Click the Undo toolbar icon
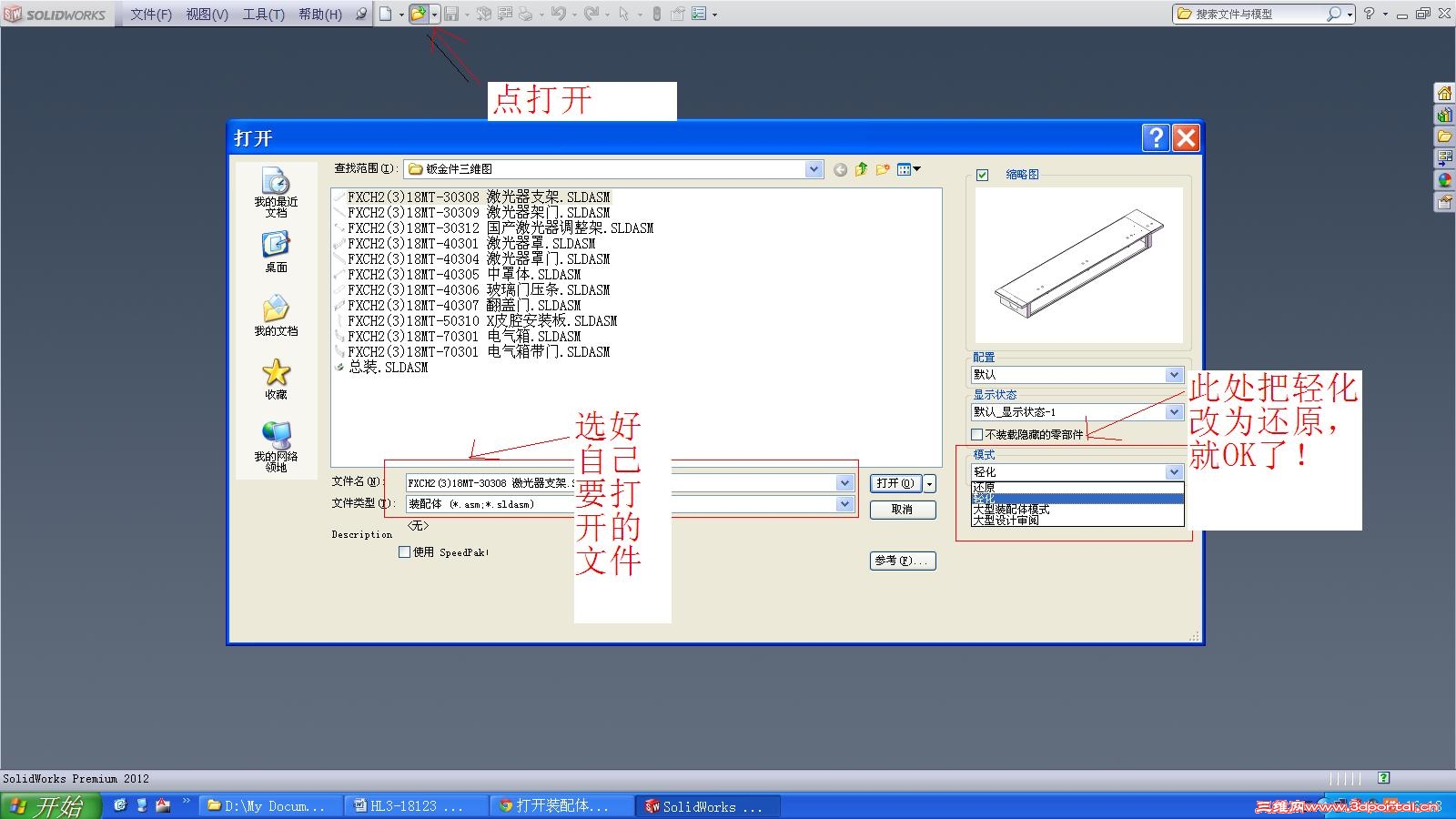 coord(559,14)
